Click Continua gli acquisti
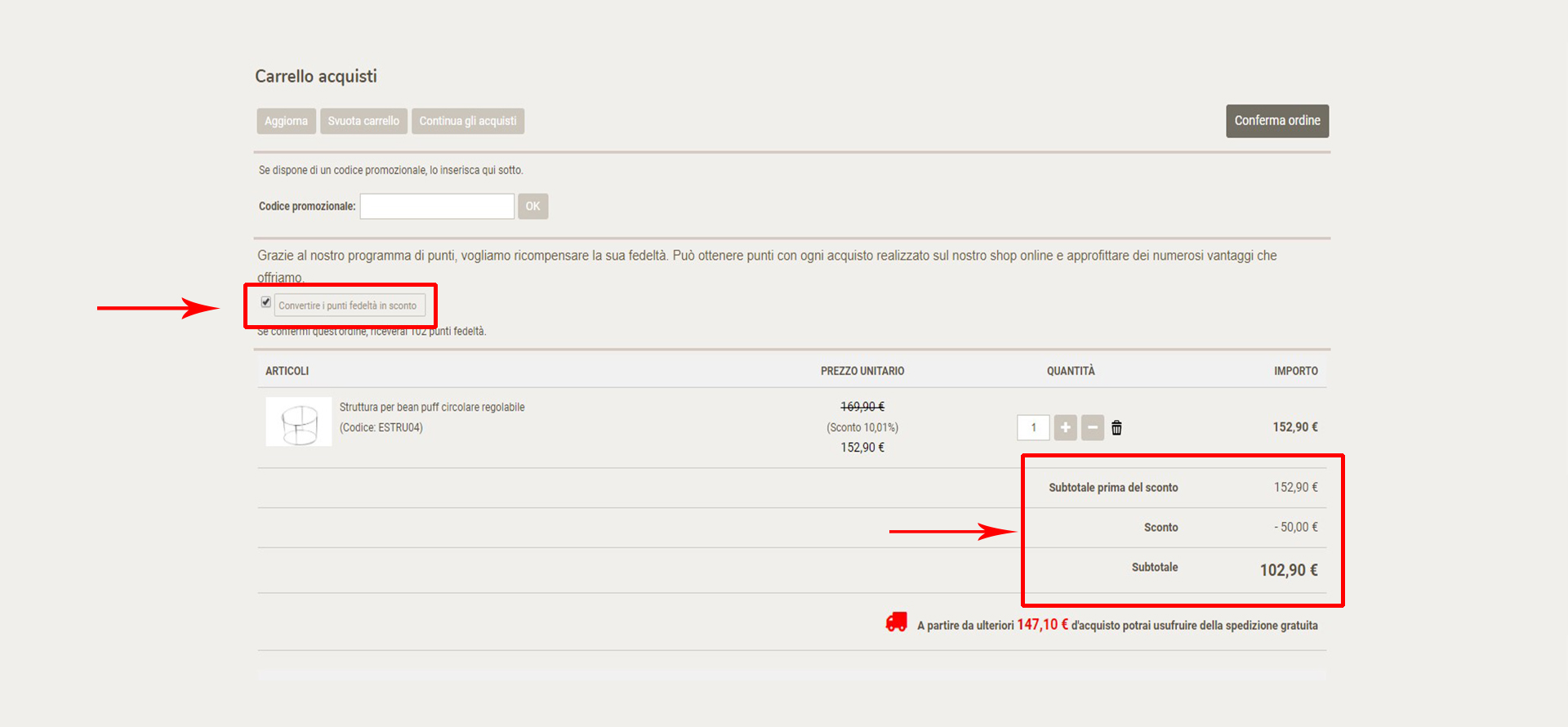The image size is (1568, 727). tap(468, 121)
